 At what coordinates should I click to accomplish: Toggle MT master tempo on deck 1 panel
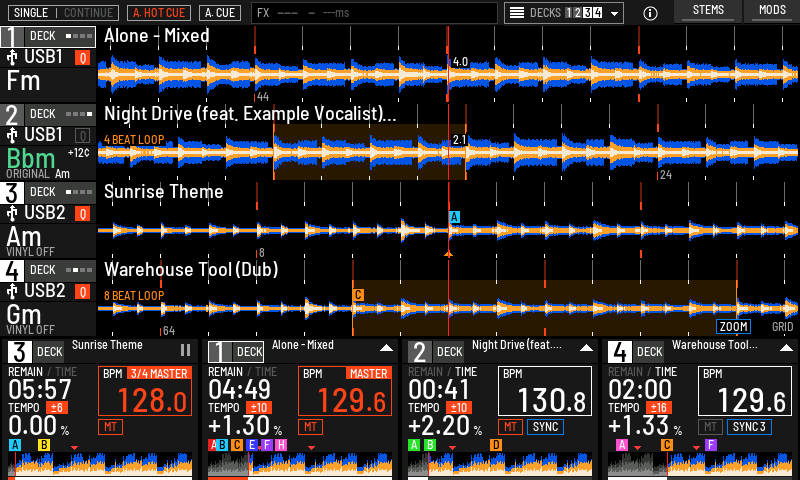tap(310, 427)
